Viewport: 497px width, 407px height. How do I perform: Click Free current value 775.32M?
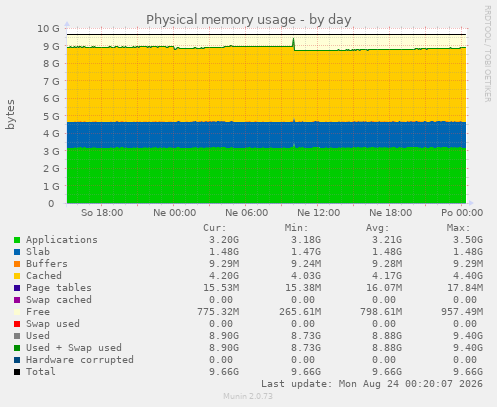(218, 312)
